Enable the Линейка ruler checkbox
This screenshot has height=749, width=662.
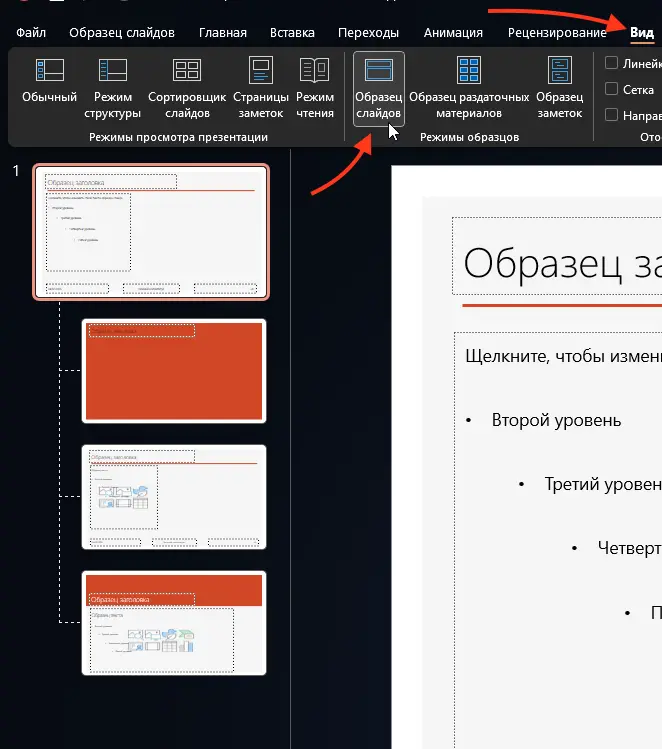click(612, 63)
